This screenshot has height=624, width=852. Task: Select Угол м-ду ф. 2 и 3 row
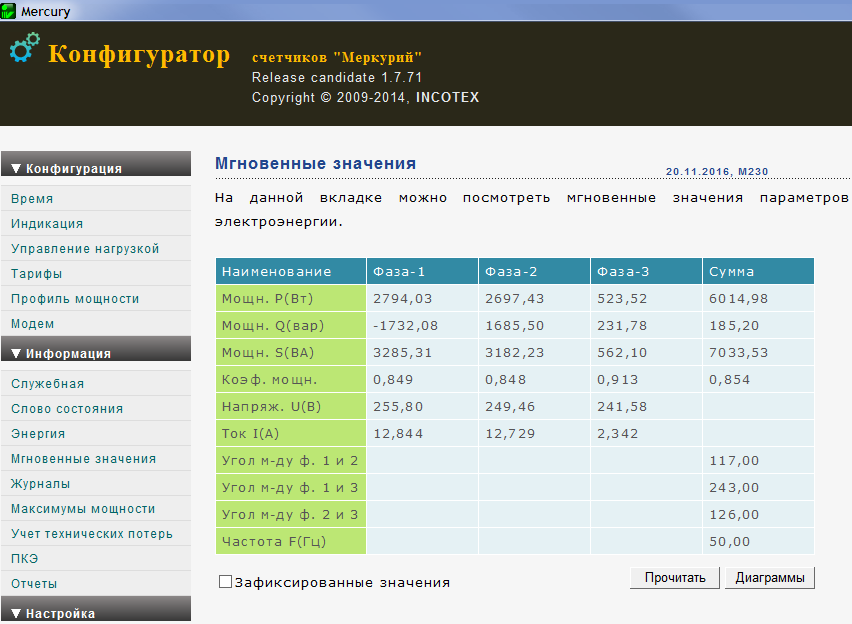tap(291, 514)
